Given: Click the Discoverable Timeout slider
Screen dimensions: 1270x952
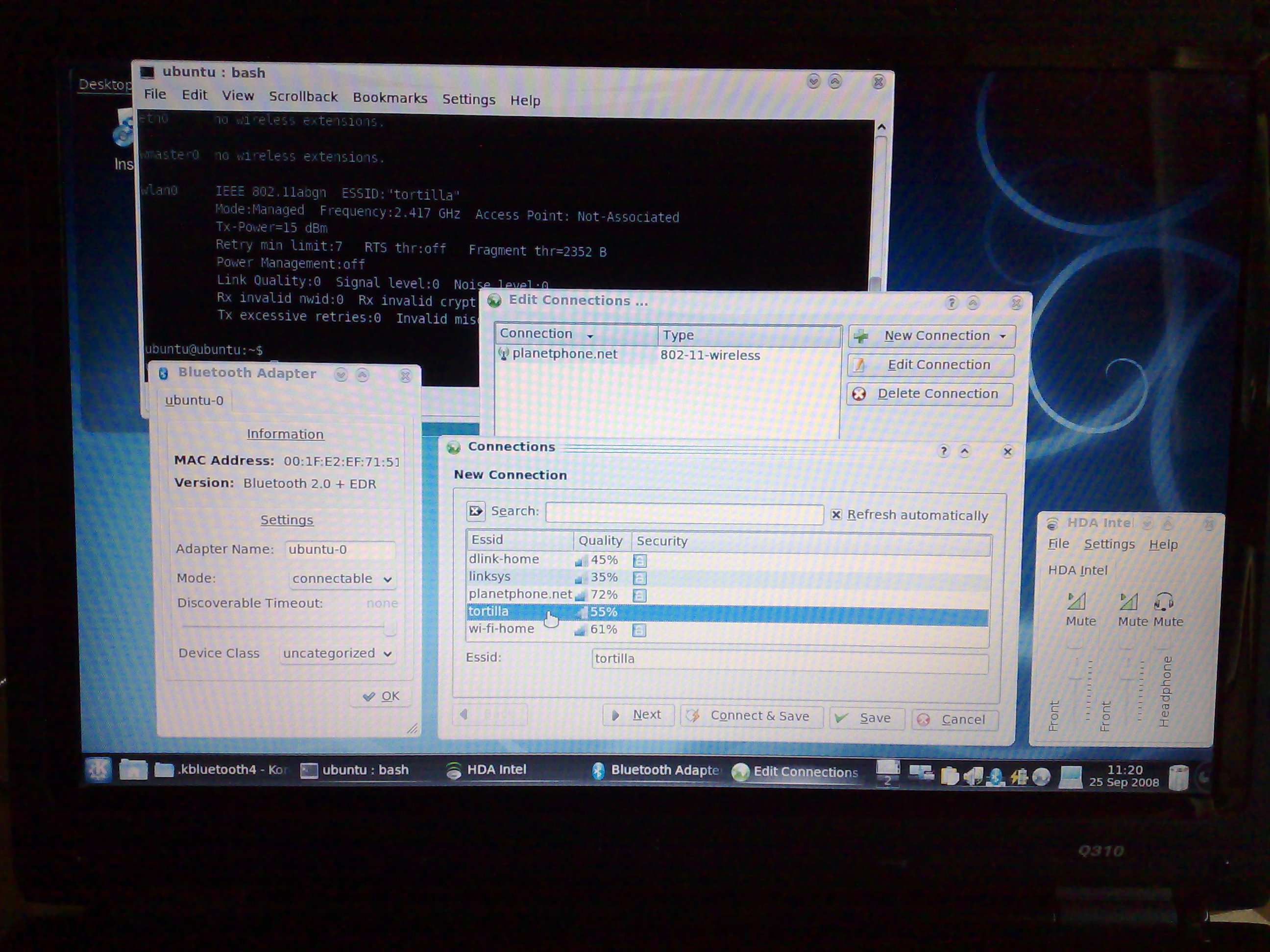Looking at the screenshot, I should pyautogui.click(x=289, y=627).
